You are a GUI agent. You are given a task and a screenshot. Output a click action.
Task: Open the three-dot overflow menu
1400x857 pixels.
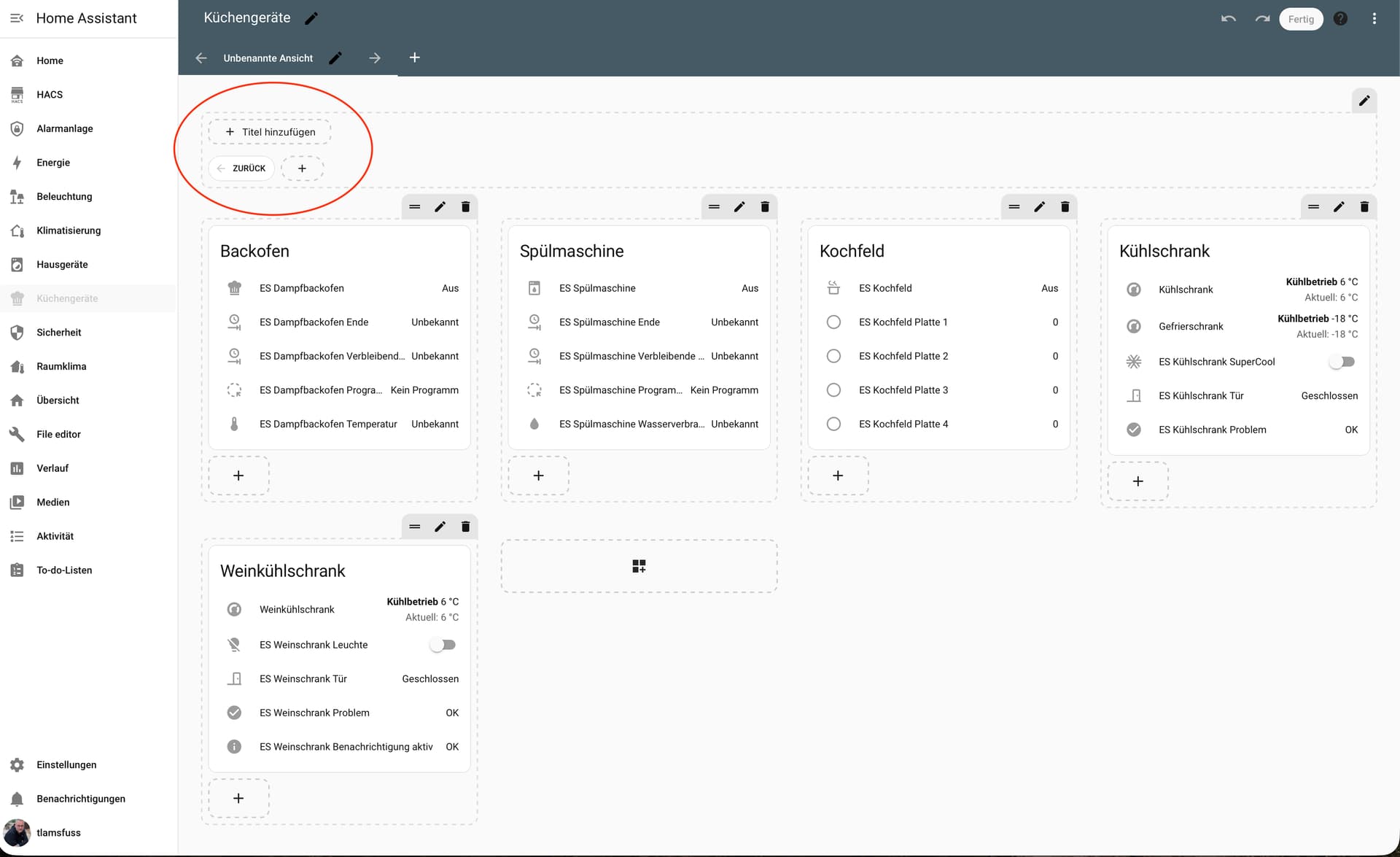point(1374,19)
